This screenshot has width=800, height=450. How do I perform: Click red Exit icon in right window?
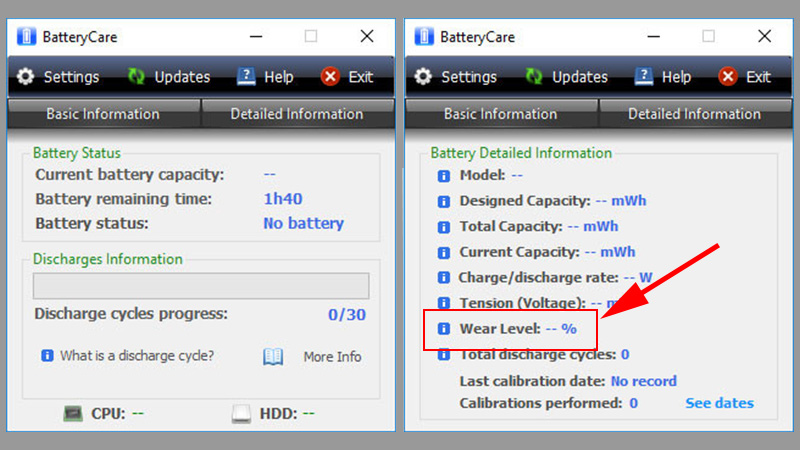pyautogui.click(x=728, y=77)
